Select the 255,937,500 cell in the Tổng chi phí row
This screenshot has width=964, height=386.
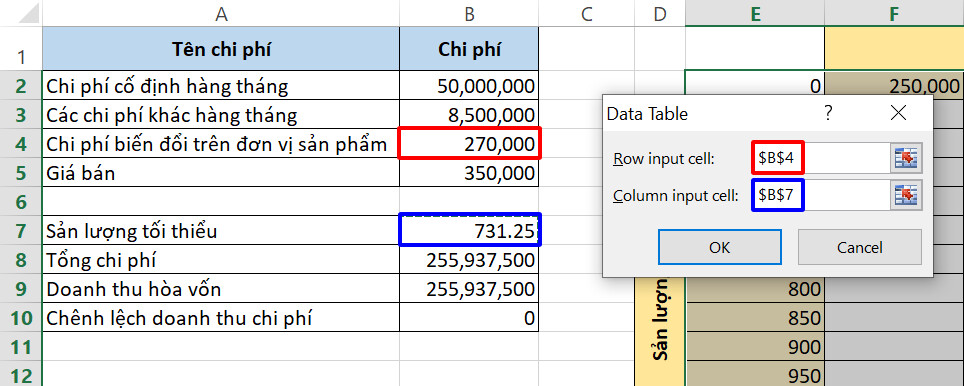point(469,259)
